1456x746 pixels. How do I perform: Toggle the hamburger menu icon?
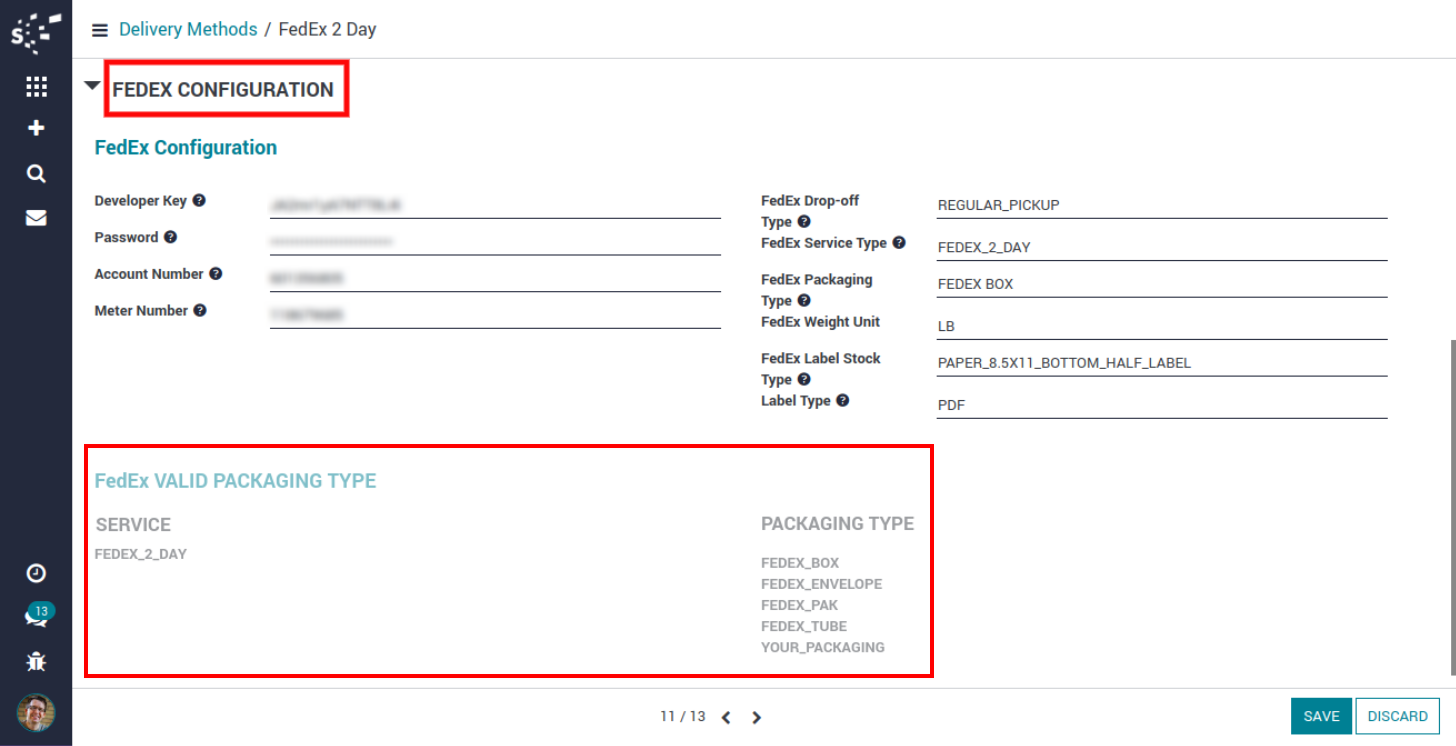[99, 30]
